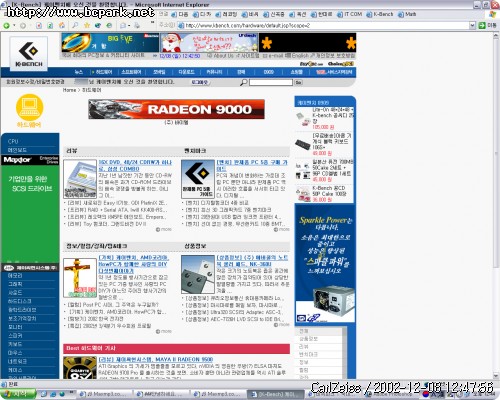This screenshot has width=500, height=400.
Task: Click the Forward arrow in IE toolbar
Action: [23, 25]
